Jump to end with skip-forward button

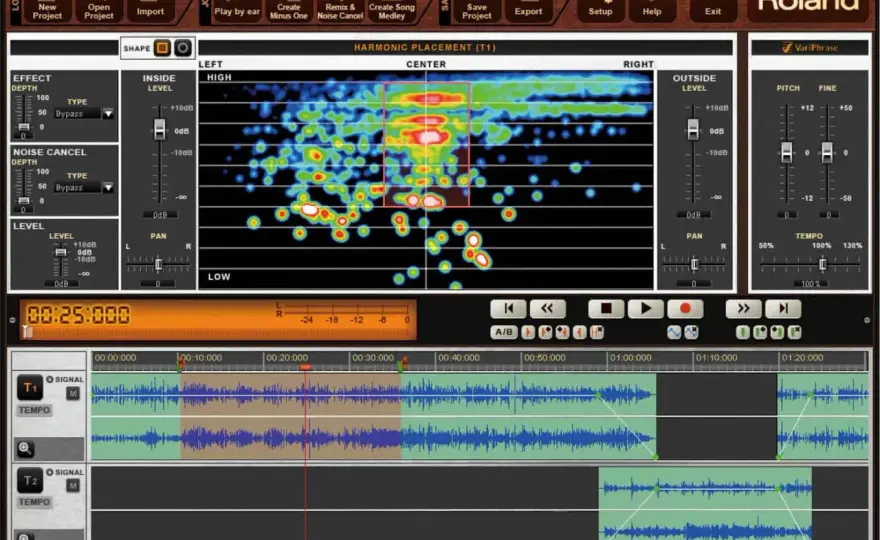pyautogui.click(x=783, y=308)
